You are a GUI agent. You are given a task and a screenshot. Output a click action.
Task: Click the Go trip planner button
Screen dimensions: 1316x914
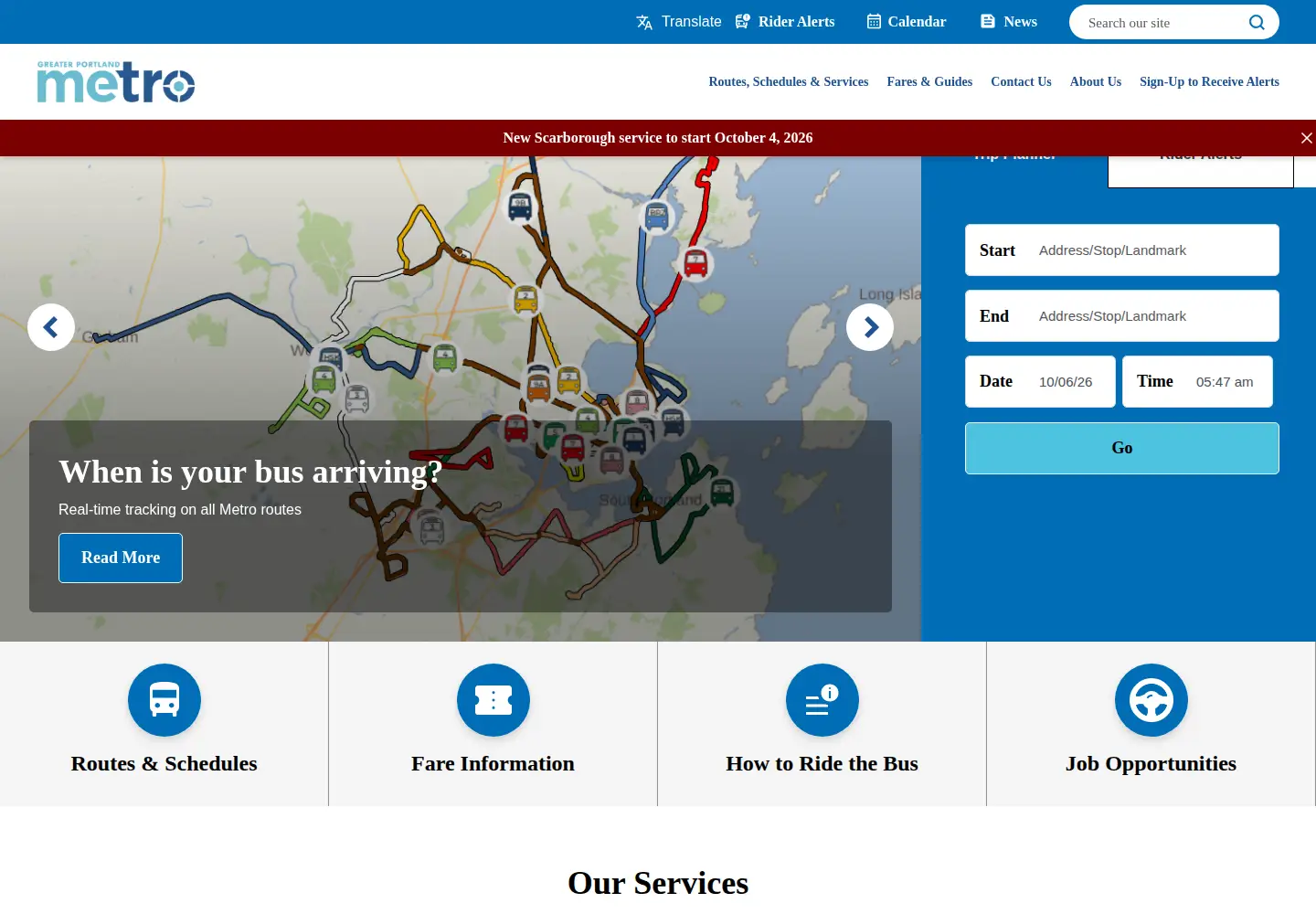pos(1122,448)
